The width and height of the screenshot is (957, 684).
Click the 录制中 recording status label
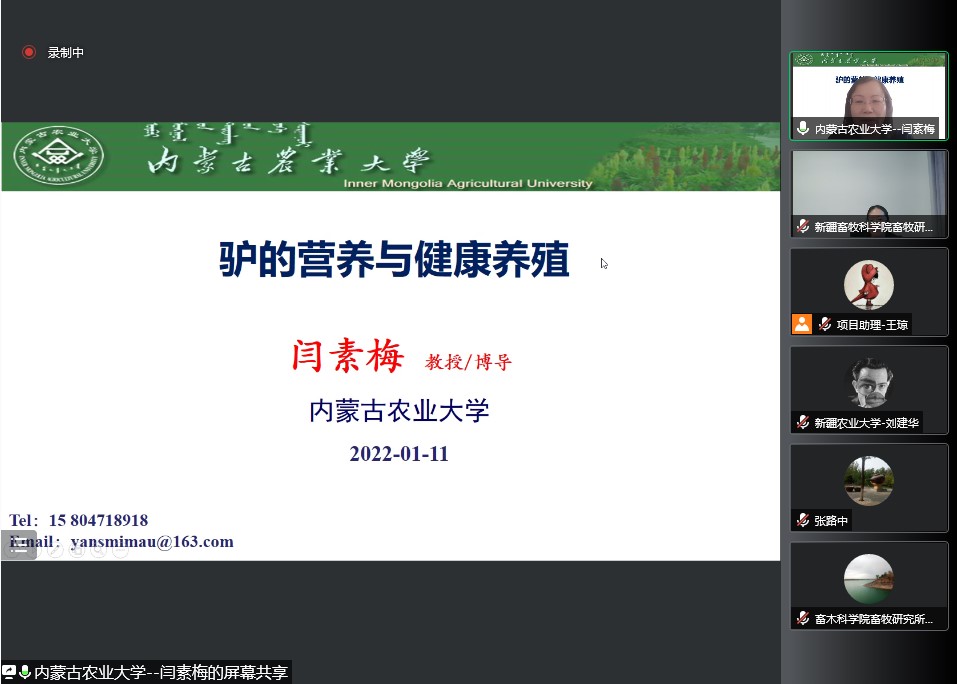(66, 53)
